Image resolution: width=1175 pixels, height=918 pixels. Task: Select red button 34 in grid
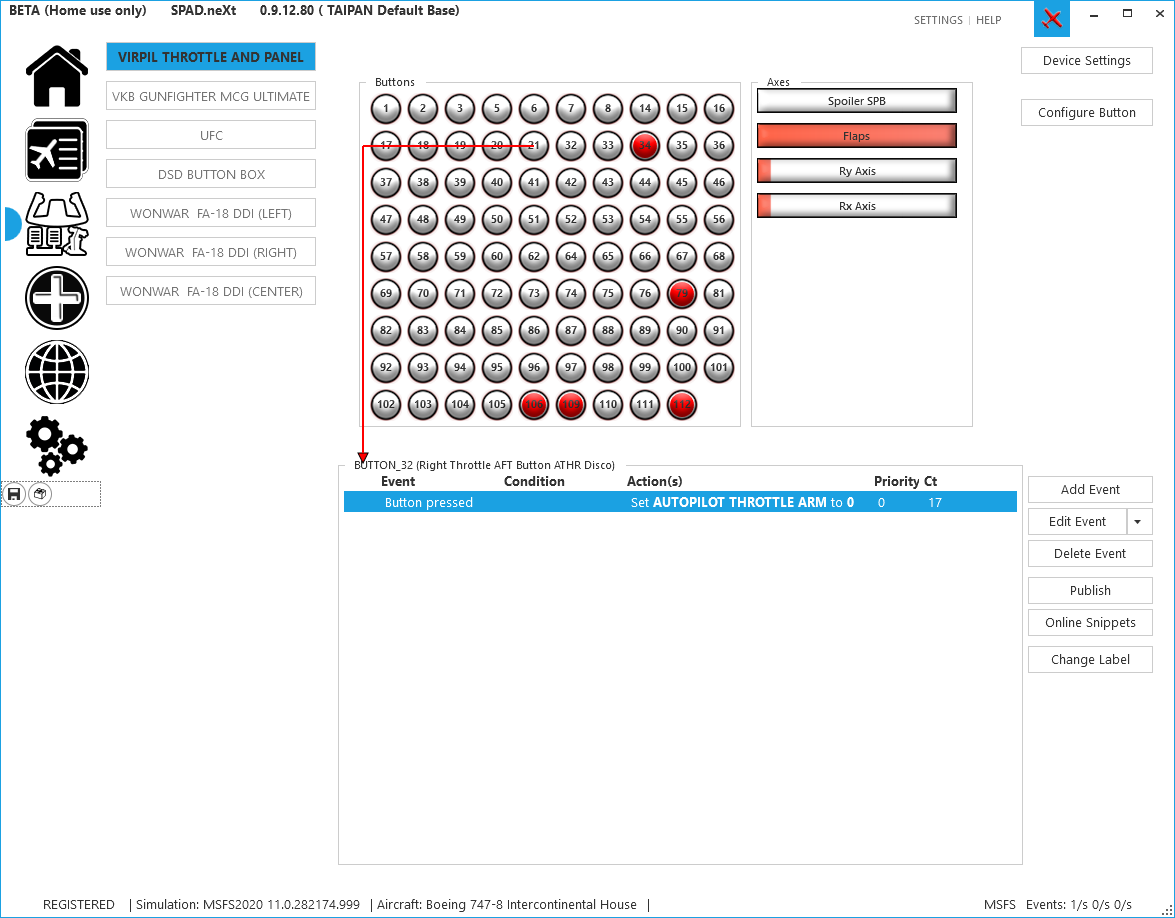click(x=645, y=146)
